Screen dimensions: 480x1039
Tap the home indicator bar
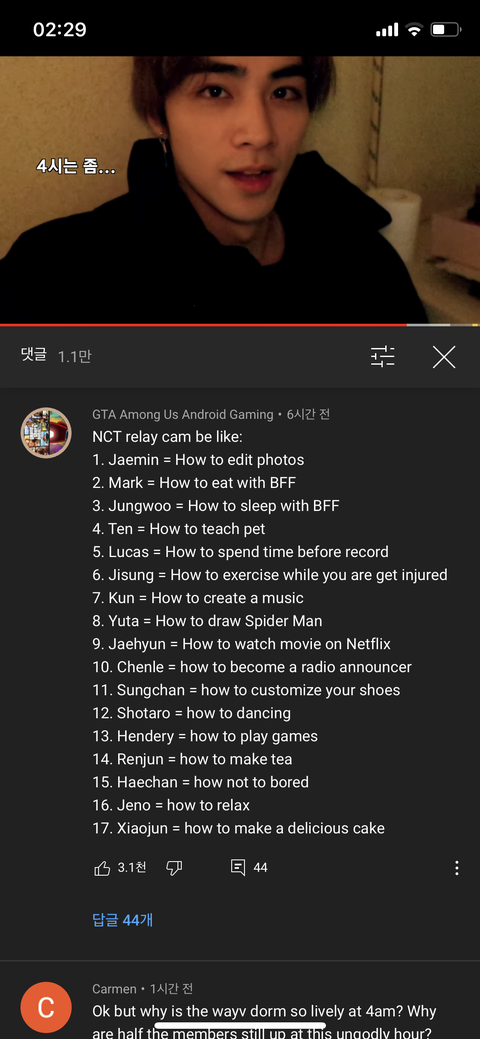240,1026
